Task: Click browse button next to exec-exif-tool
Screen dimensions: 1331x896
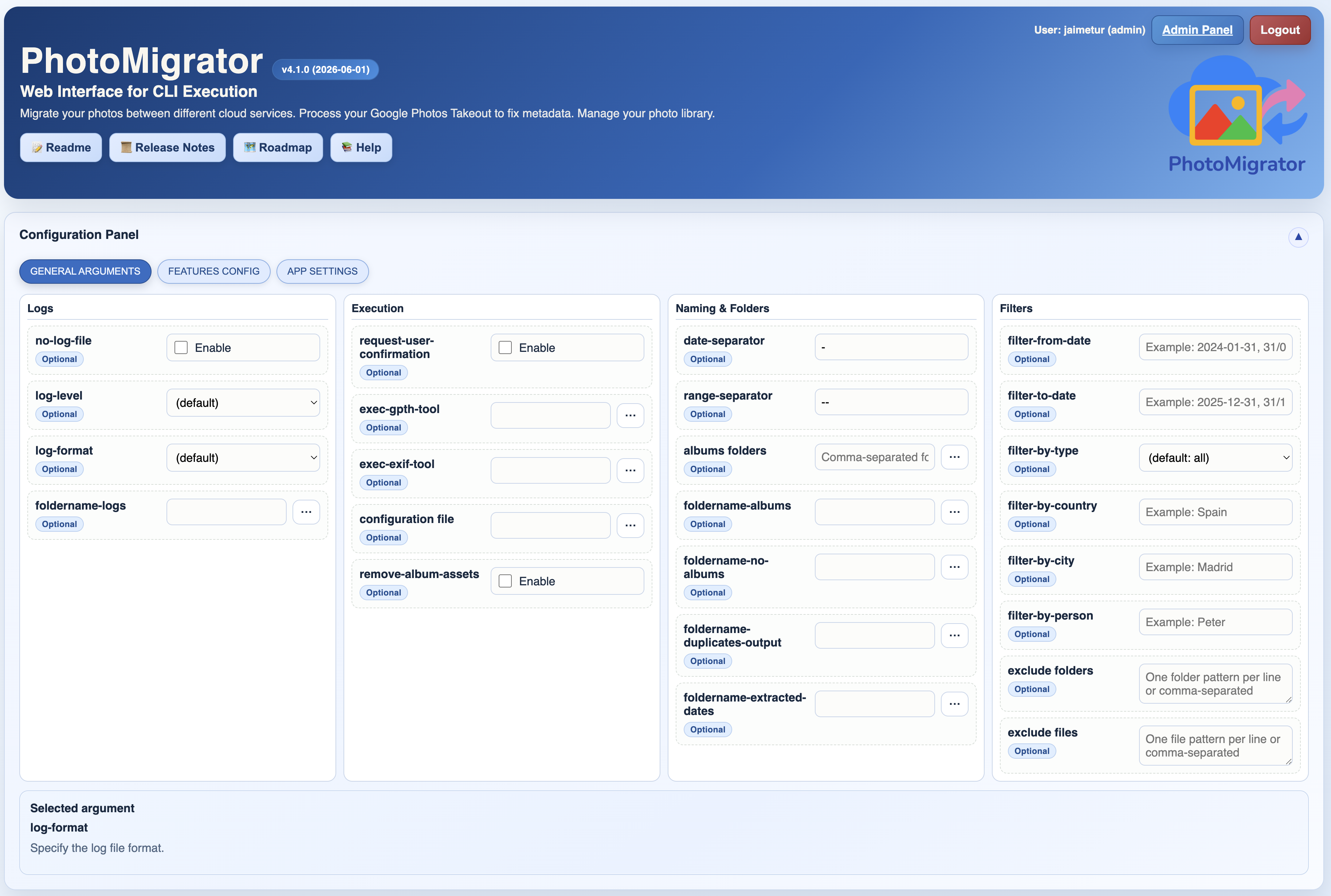Action: (x=631, y=470)
